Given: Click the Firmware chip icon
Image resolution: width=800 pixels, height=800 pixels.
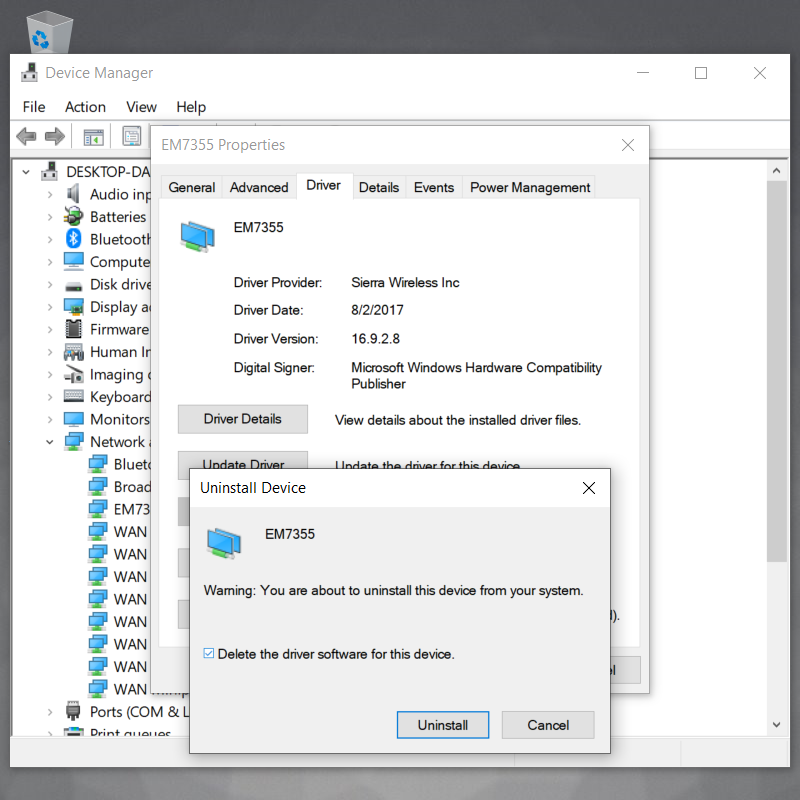Looking at the screenshot, I should pos(74,329).
